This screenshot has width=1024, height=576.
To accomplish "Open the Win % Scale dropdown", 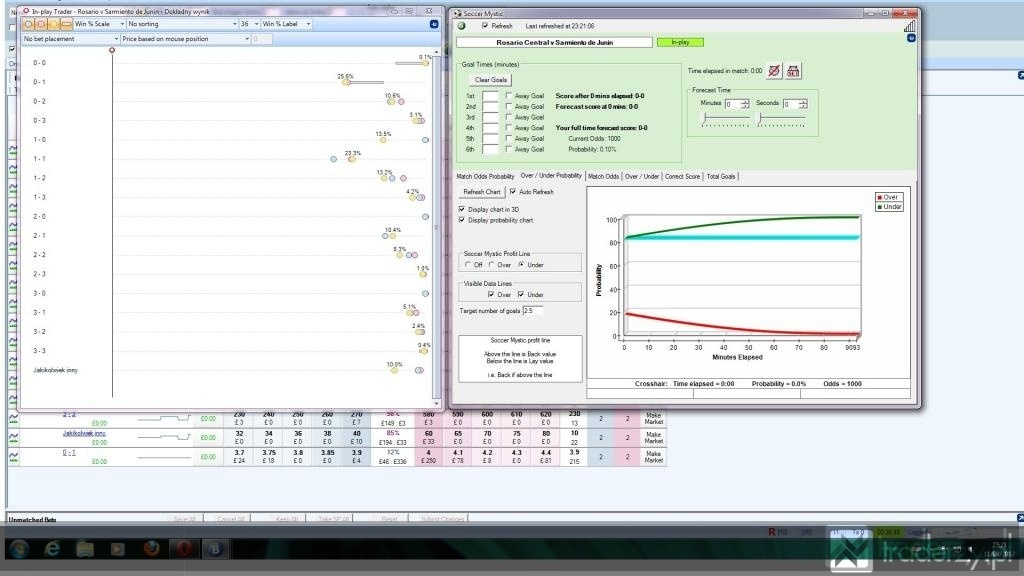I will (x=99, y=24).
